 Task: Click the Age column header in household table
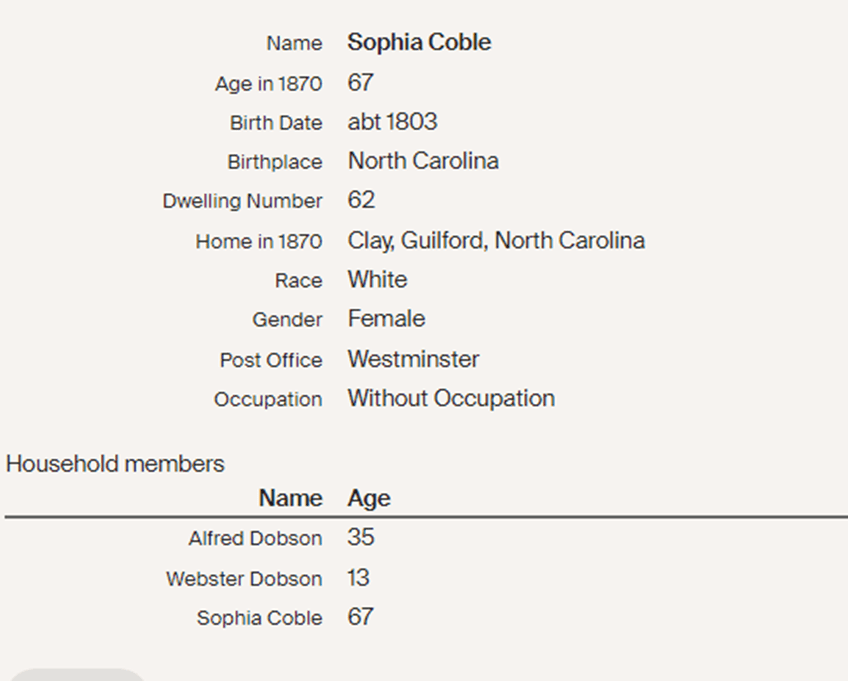(369, 498)
